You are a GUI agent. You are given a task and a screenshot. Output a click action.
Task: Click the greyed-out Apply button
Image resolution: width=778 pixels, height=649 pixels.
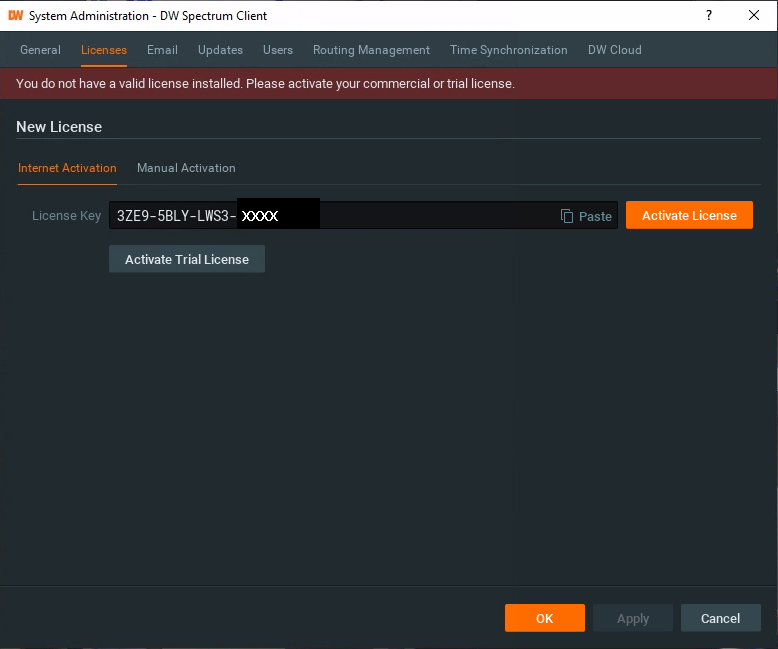(633, 618)
